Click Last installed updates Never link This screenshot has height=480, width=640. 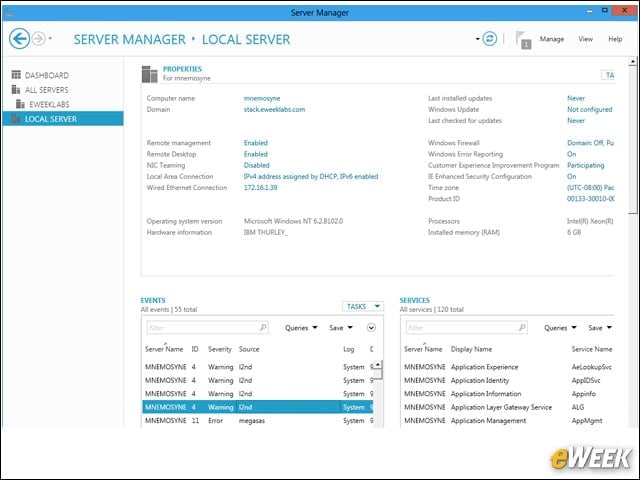click(576, 98)
